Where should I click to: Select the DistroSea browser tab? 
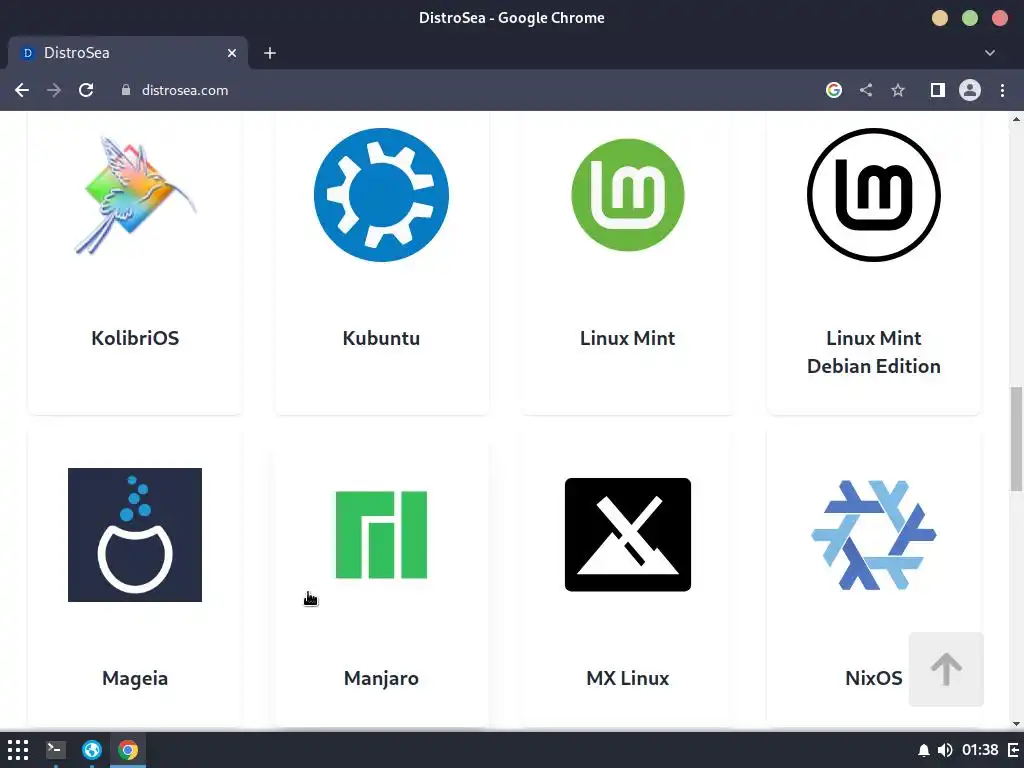[127, 53]
